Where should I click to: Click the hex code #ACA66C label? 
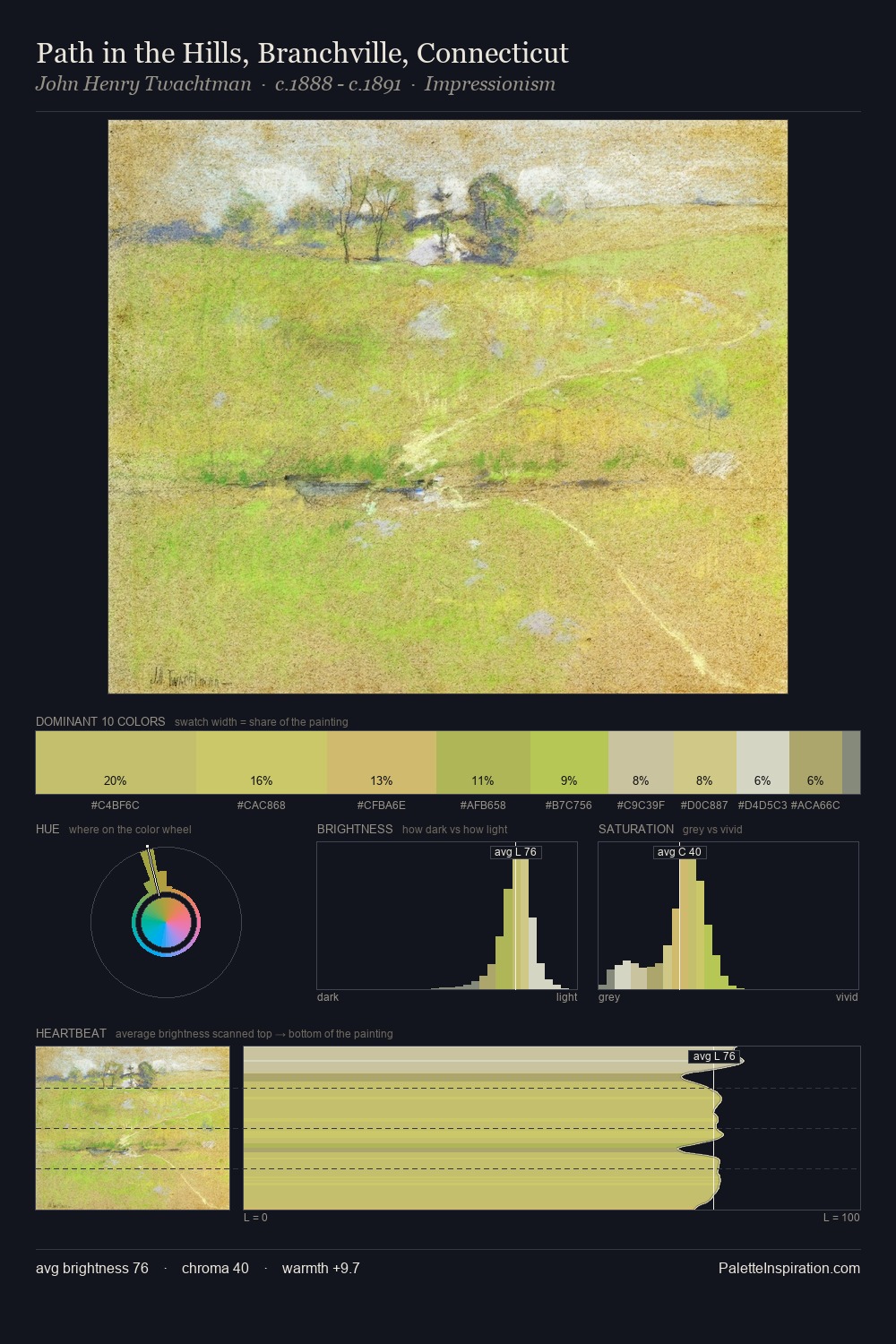(815, 806)
